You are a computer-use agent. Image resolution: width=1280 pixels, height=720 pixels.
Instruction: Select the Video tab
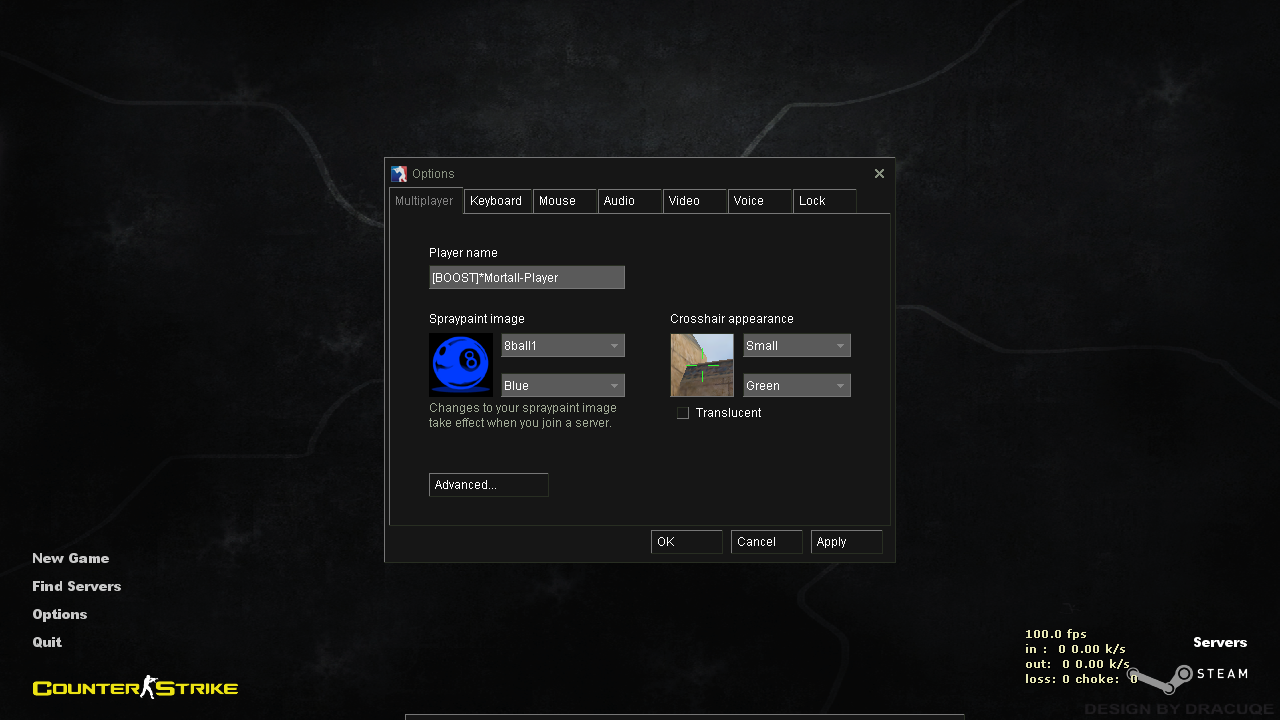(694, 201)
